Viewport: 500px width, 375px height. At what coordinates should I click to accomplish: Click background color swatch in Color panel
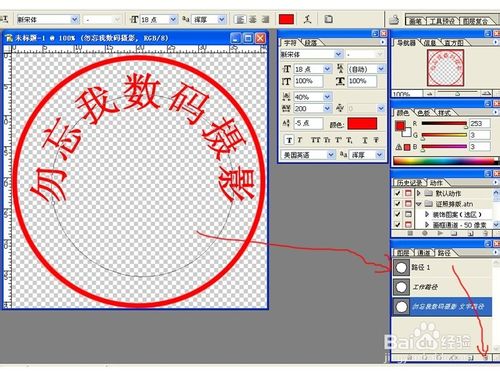[x=407, y=132]
